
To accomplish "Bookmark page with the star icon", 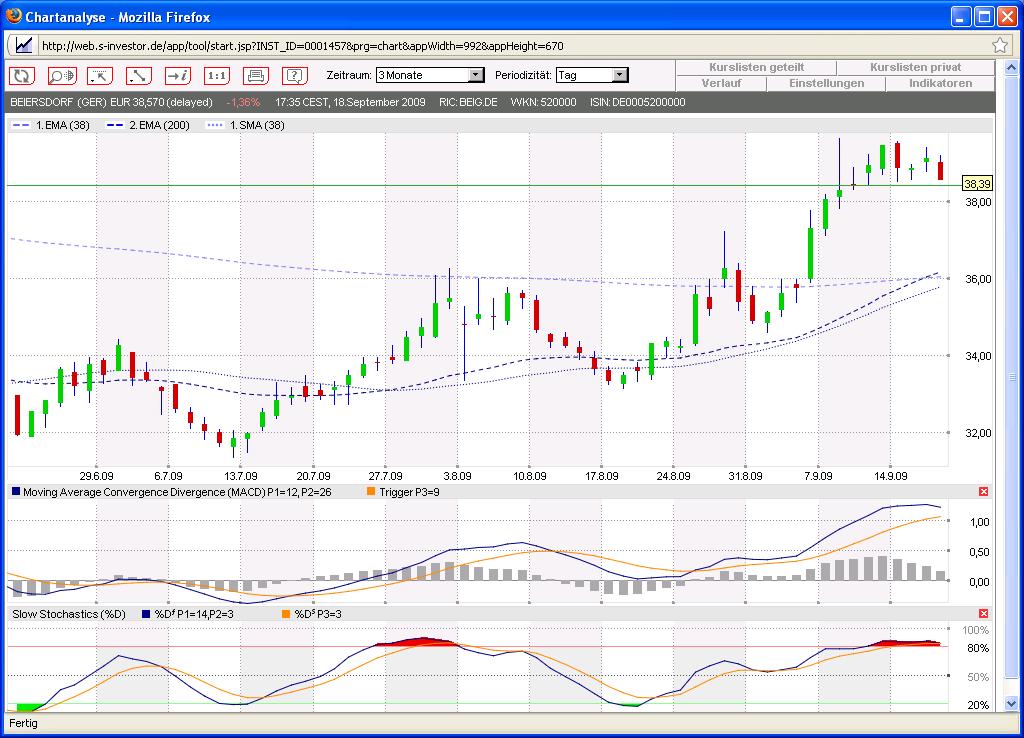I will pyautogui.click(x=1000, y=45).
